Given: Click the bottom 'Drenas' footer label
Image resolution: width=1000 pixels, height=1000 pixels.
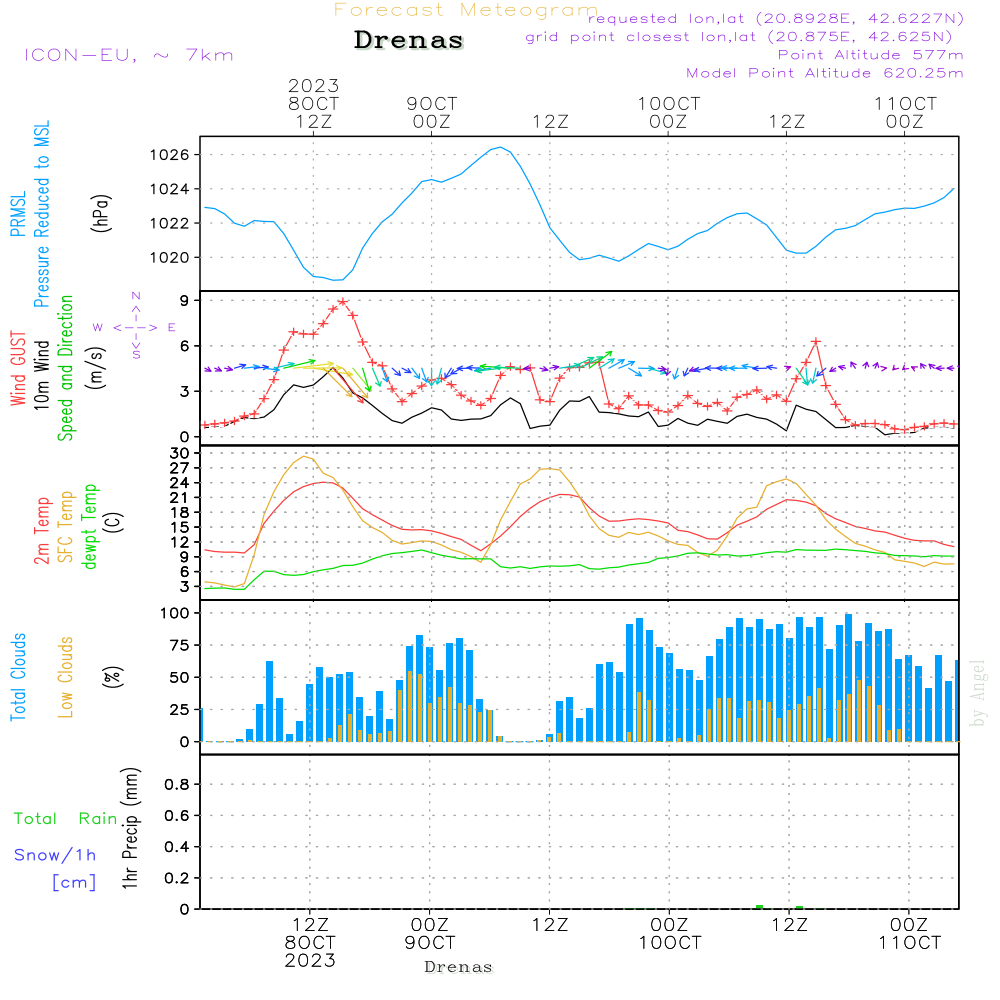Looking at the screenshot, I should pyautogui.click(x=458, y=967).
